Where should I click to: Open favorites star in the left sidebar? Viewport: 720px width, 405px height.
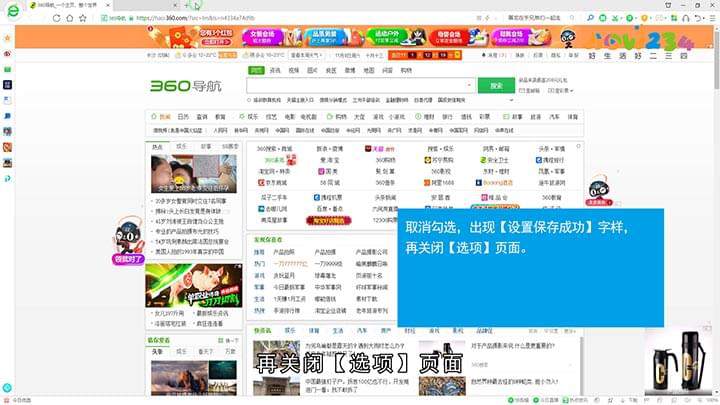(7, 38)
